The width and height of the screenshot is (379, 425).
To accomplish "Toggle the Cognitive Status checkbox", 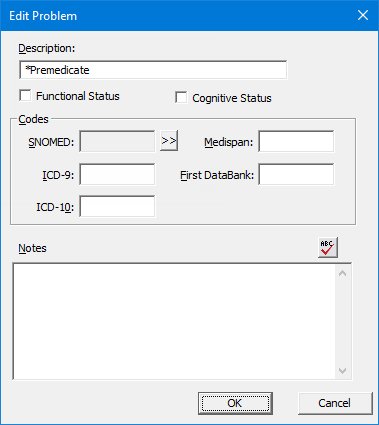I will point(181,98).
